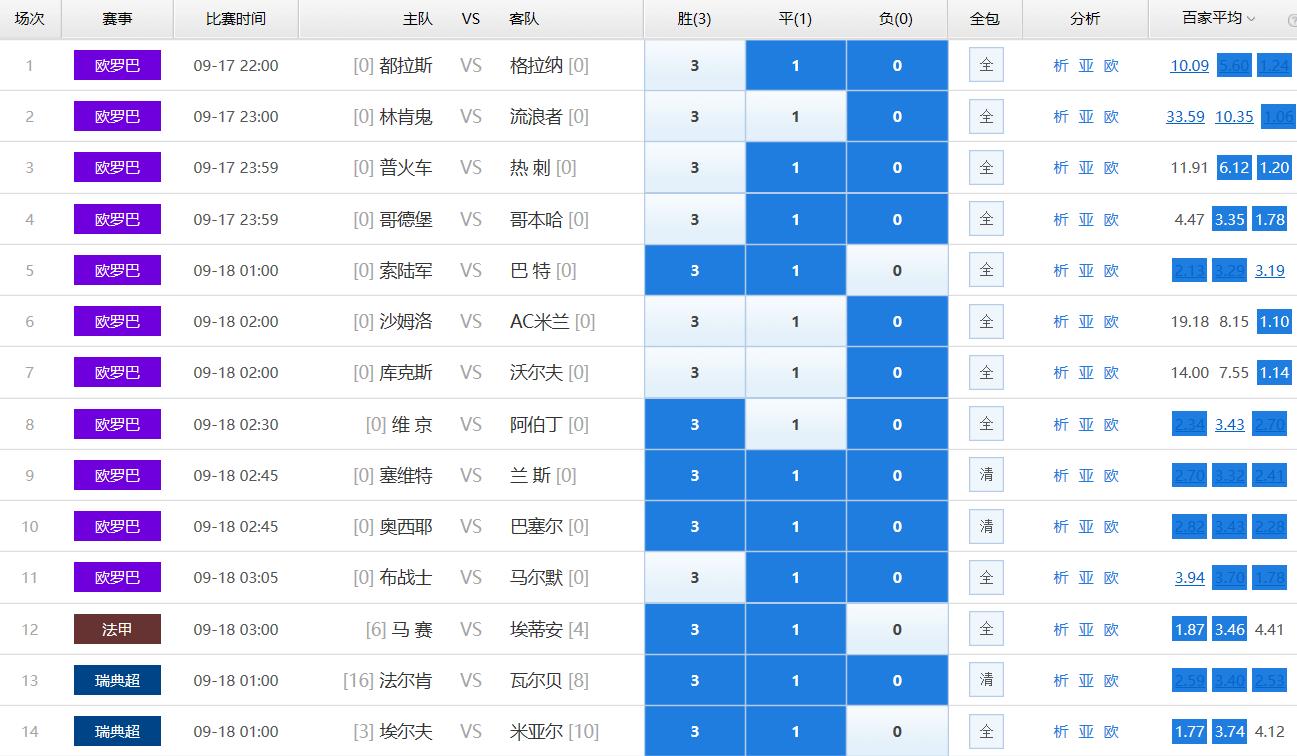
Task: Open 析 analysis for 都拉斯 match
Action: (x=1061, y=65)
